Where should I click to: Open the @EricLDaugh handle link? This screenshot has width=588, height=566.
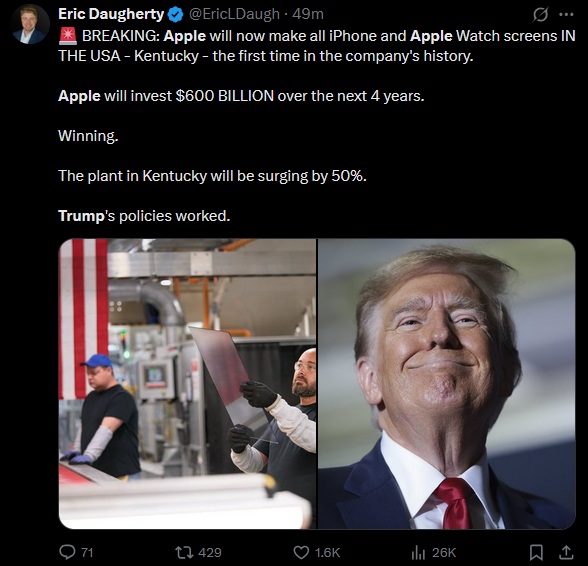click(234, 14)
